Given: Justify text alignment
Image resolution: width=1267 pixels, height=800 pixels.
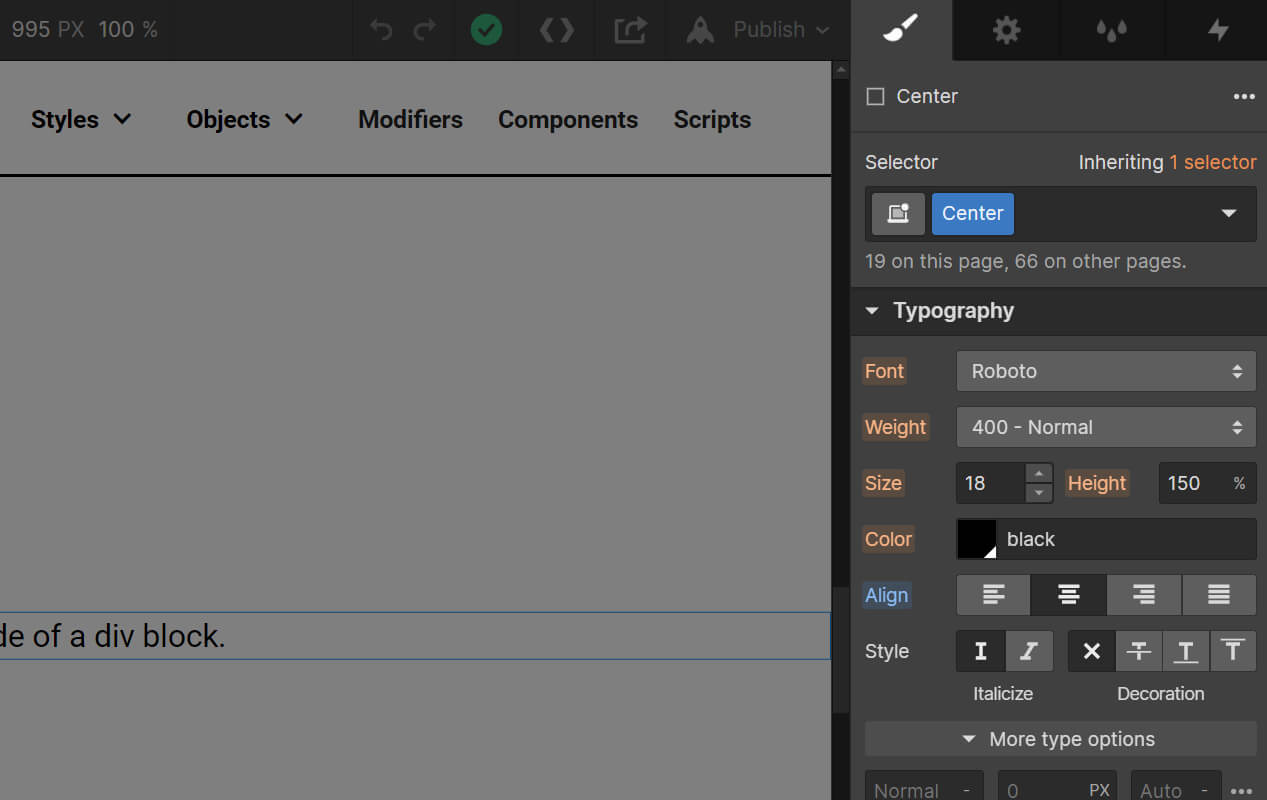Looking at the screenshot, I should point(1219,595).
